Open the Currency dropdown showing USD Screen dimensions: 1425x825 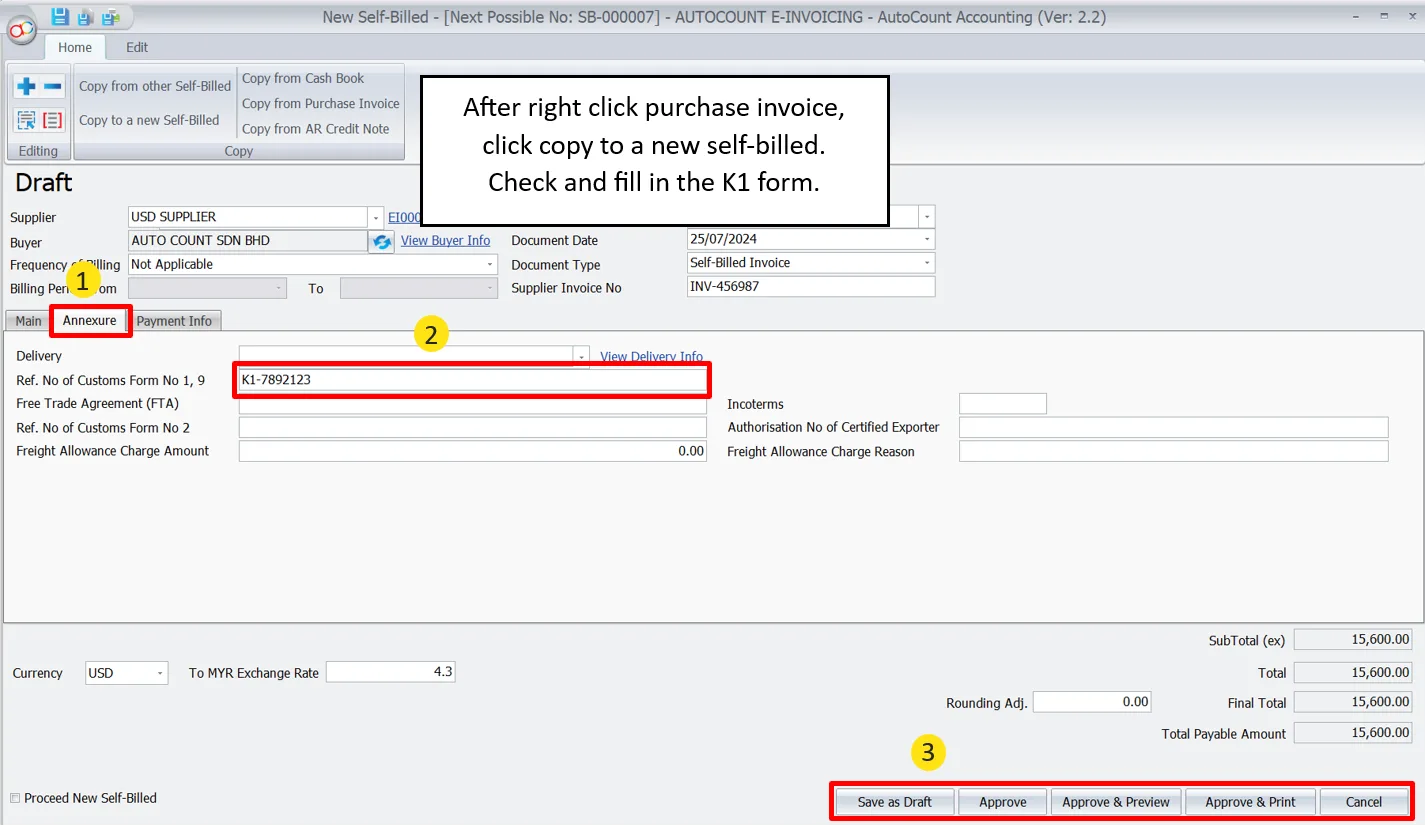[x=158, y=673]
